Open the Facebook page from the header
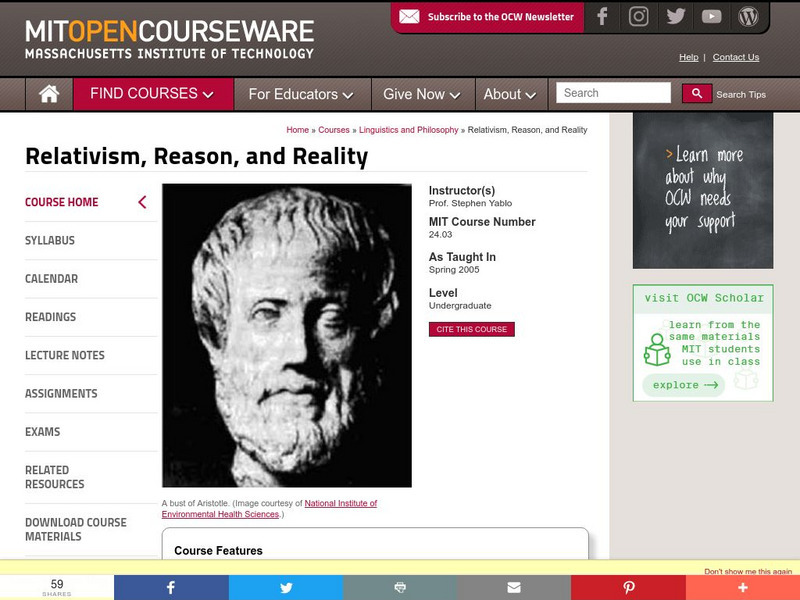This screenshot has width=800, height=600. (601, 16)
